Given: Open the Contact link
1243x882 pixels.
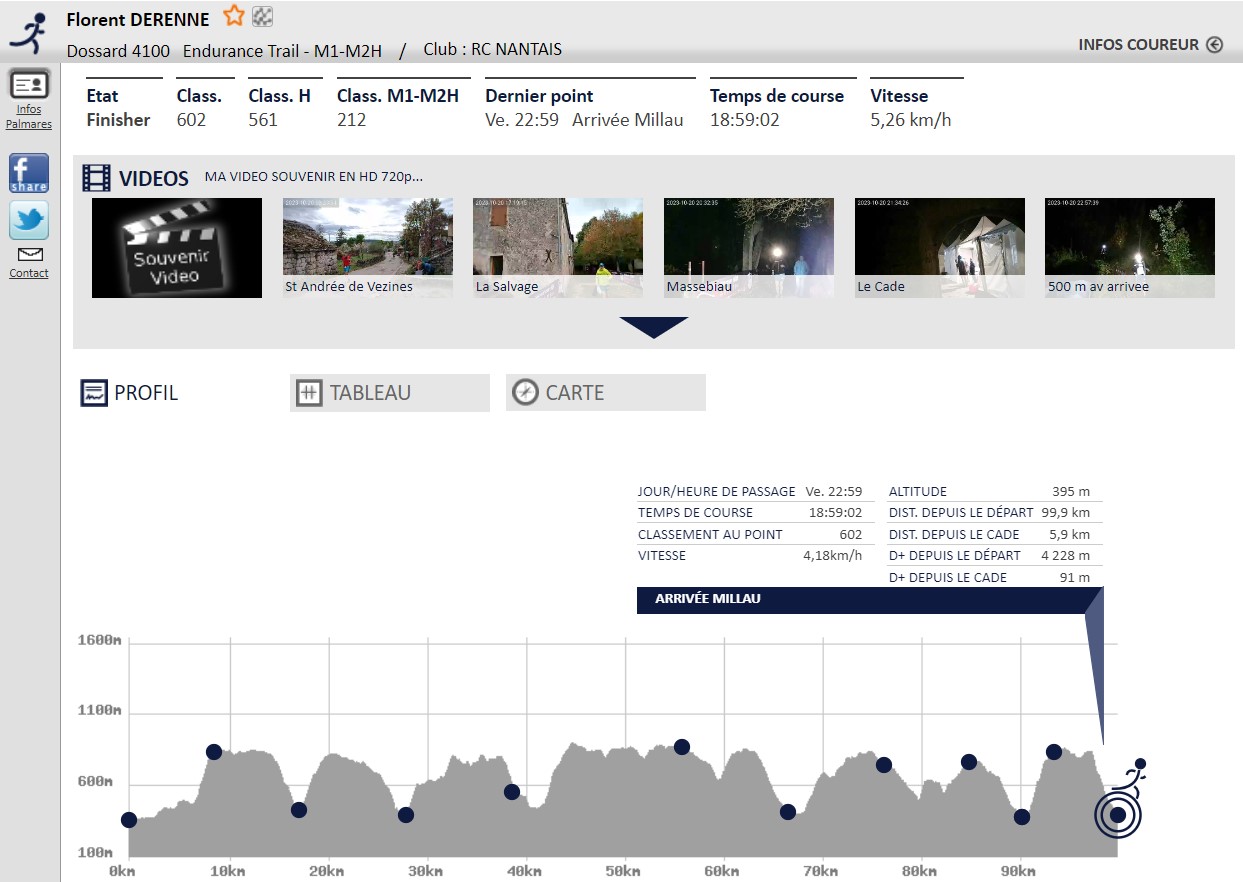Looking at the screenshot, I should (28, 271).
